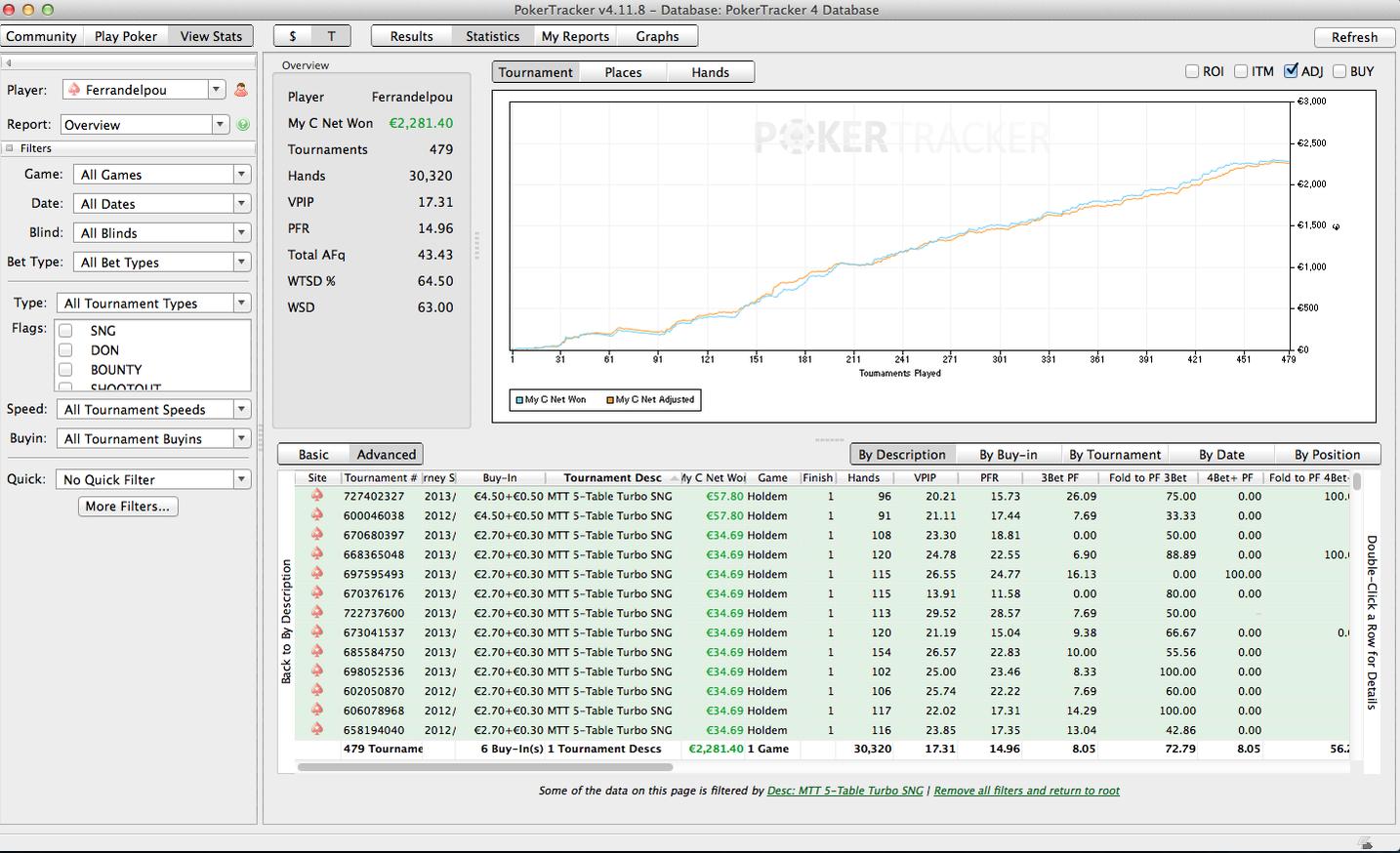Click the Refresh button
Image resolution: width=1400 pixels, height=853 pixels.
click(x=1354, y=37)
